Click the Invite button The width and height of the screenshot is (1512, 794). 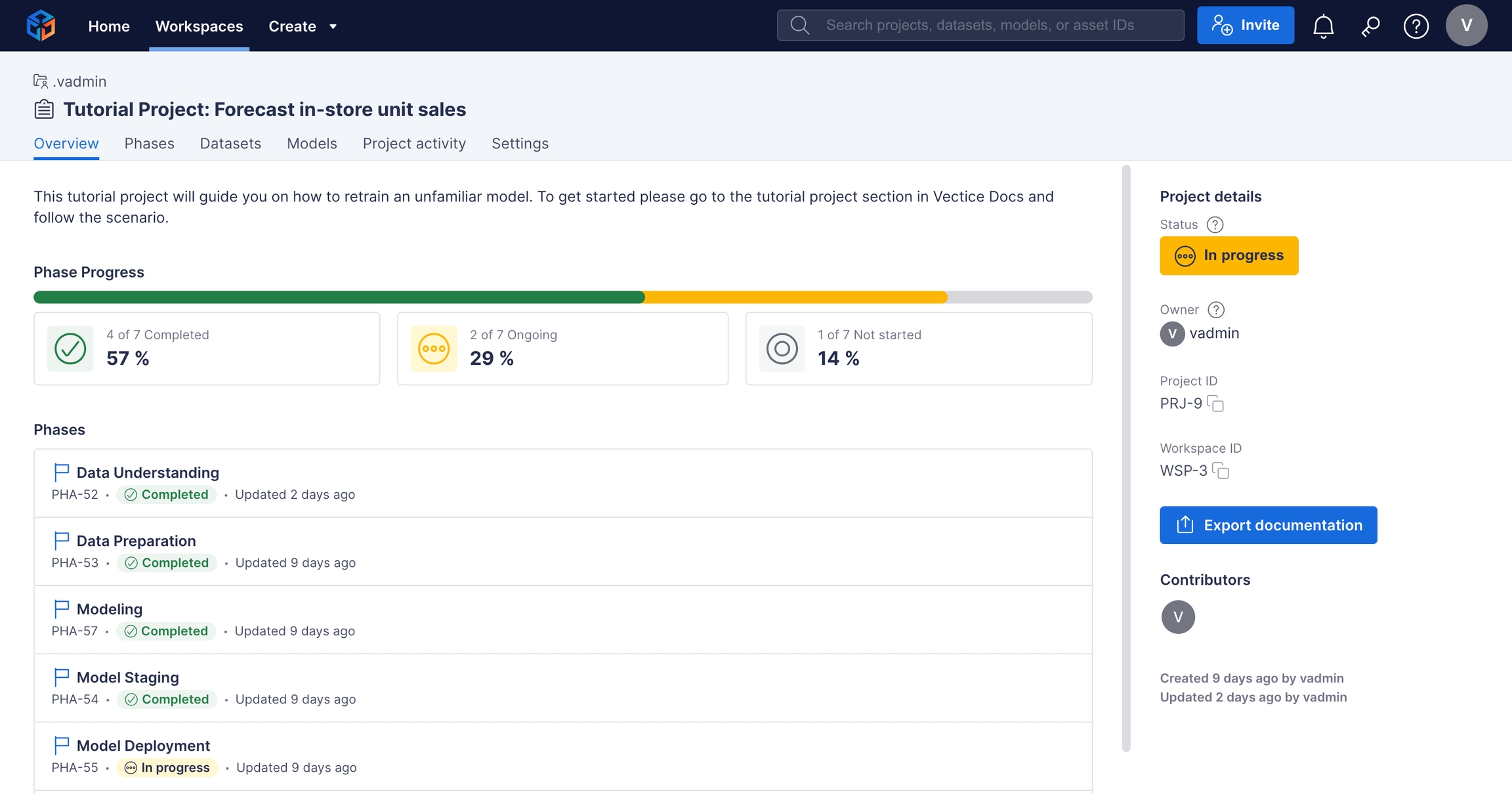(1245, 26)
